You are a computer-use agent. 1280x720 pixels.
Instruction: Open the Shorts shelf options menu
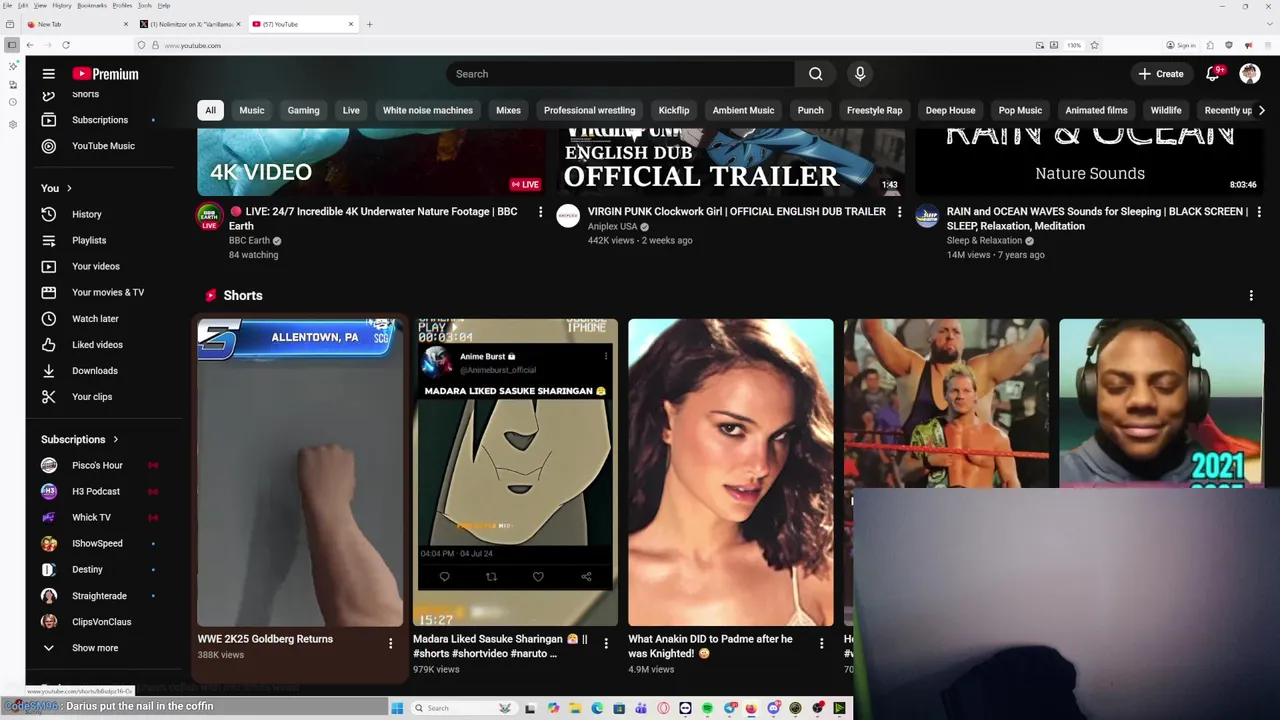point(1251,295)
